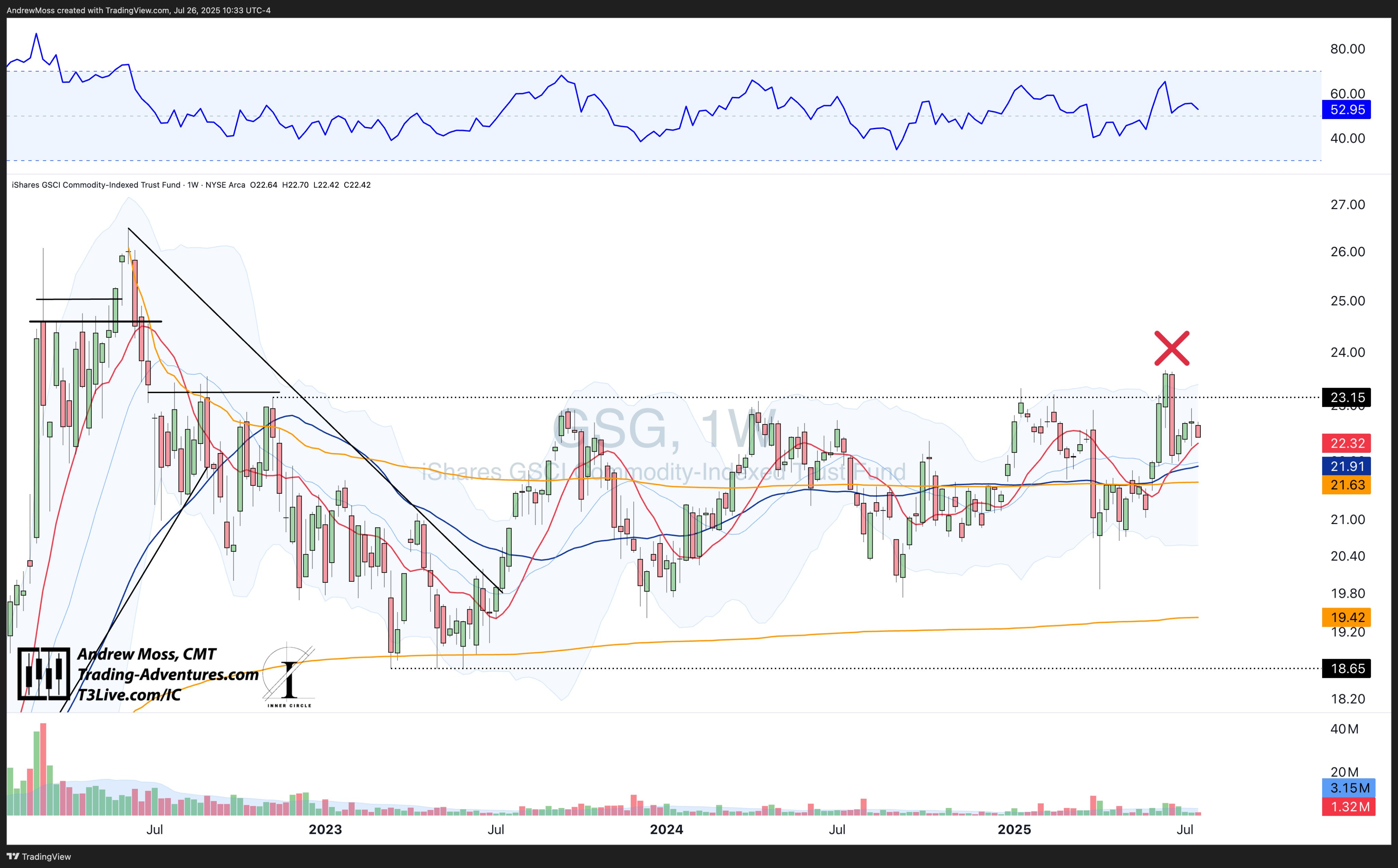Image resolution: width=1398 pixels, height=868 pixels.
Task: Click the red 22.32 price tag
Action: pyautogui.click(x=1346, y=443)
